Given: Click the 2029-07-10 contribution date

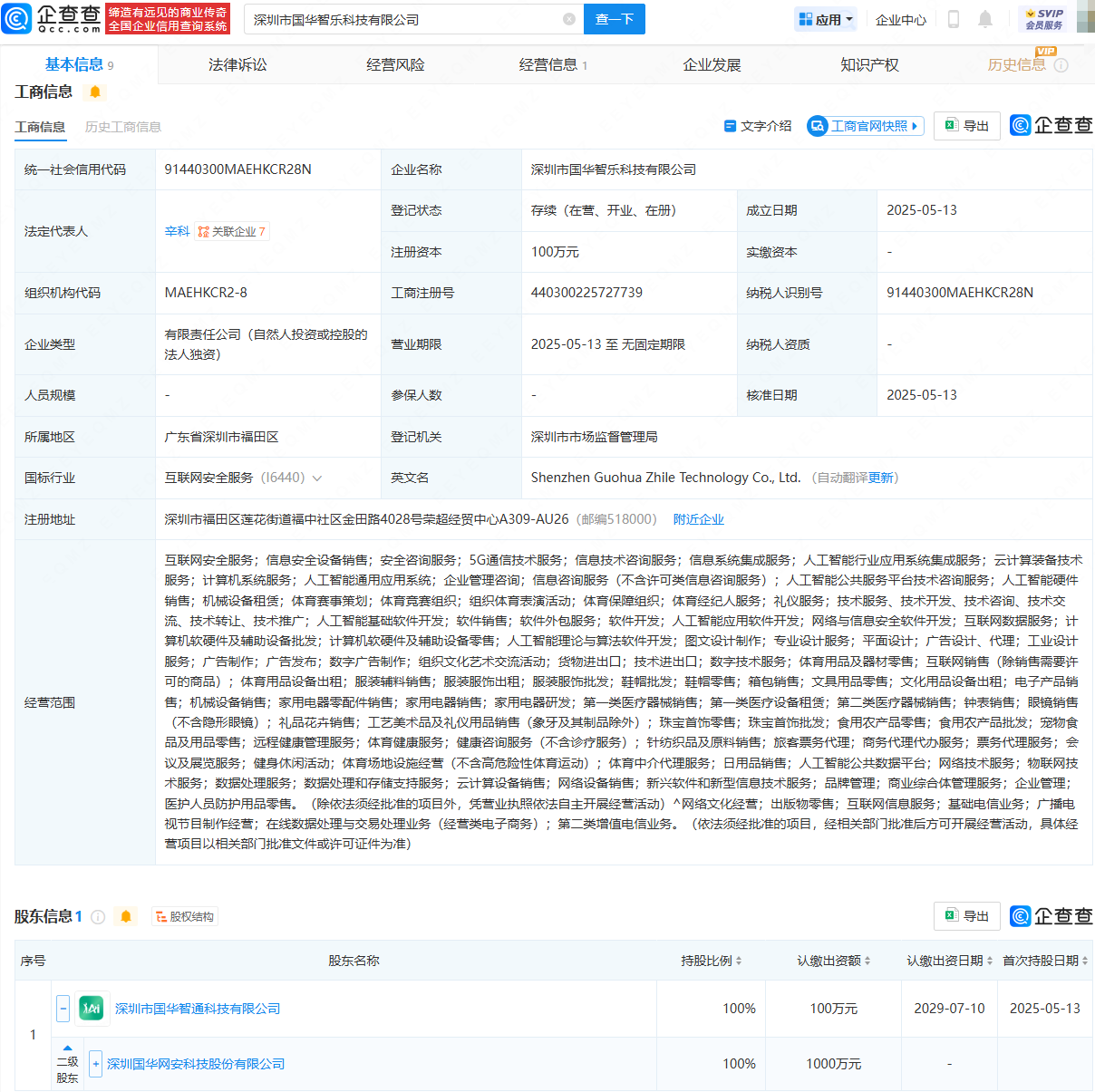Looking at the screenshot, I should (x=949, y=1009).
